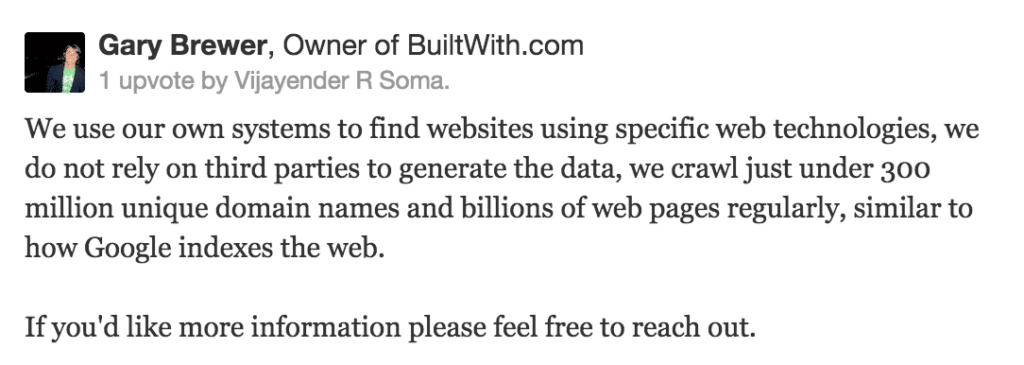Click the '1 upvote' text
This screenshot has width=1024, height=365.
tap(146, 81)
